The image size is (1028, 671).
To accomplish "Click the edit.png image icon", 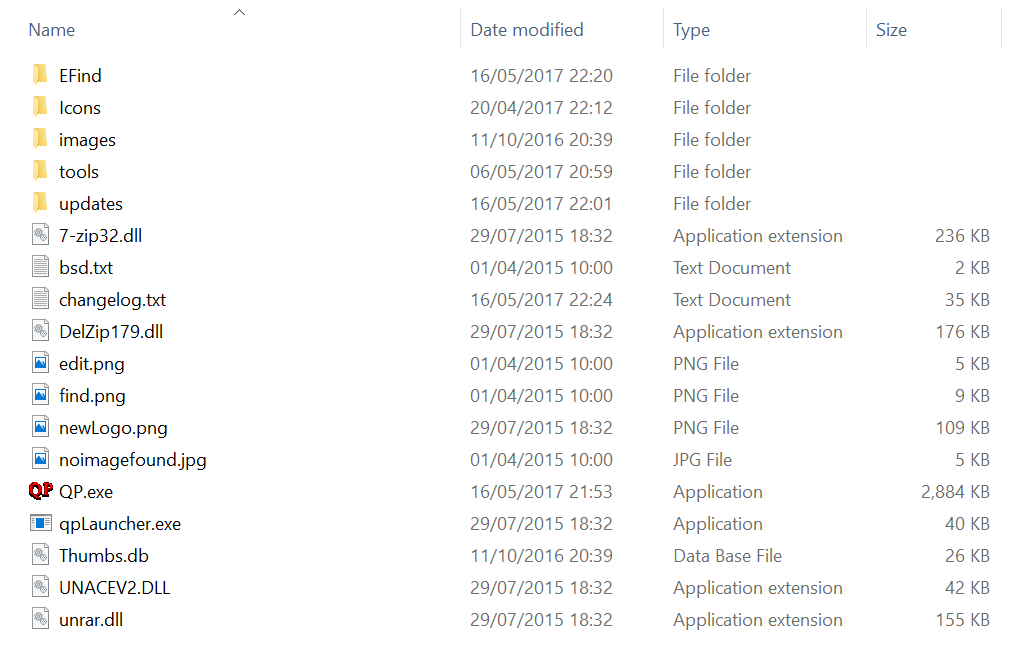I will click(40, 363).
